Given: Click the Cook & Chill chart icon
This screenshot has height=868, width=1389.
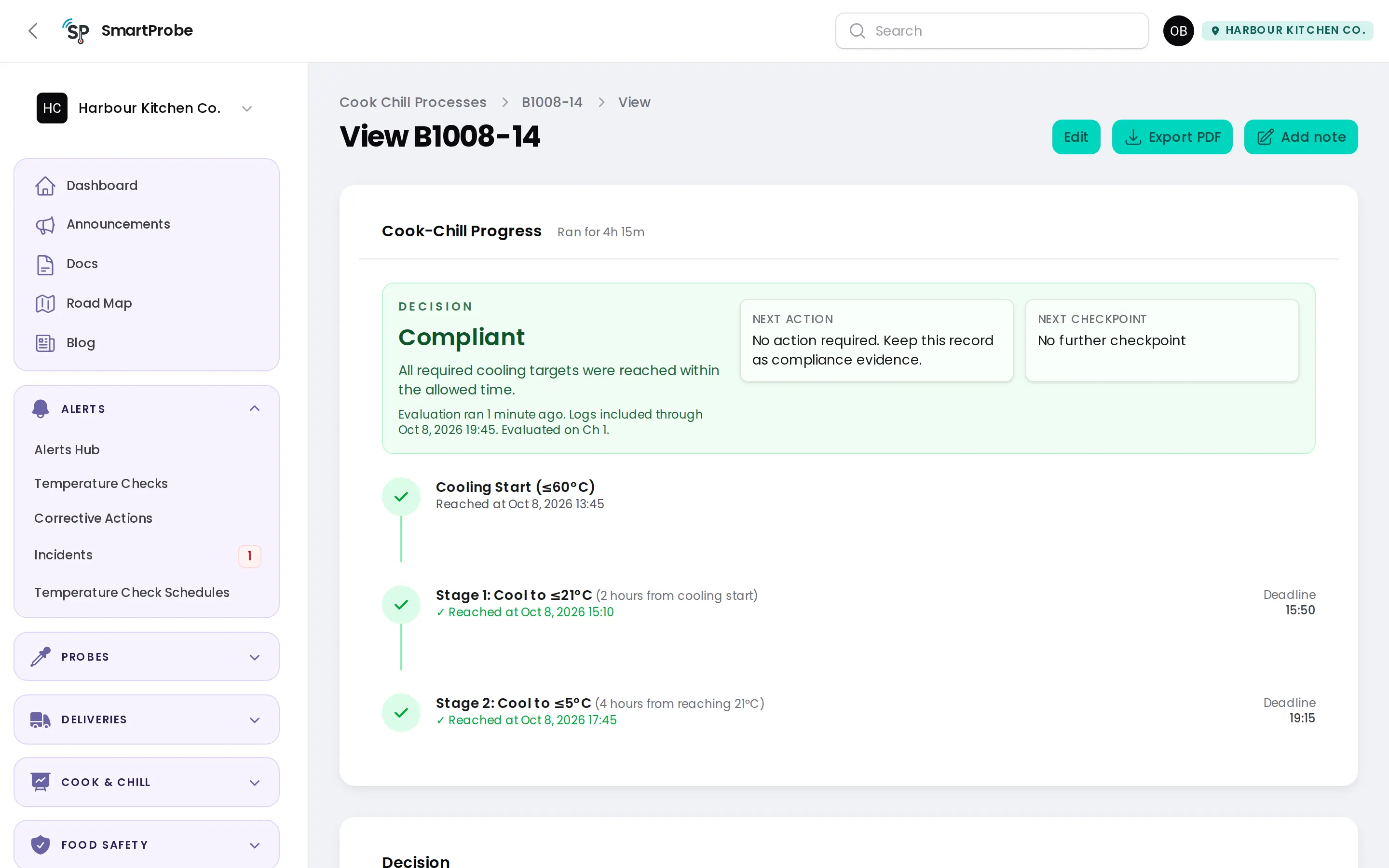Looking at the screenshot, I should 40,782.
